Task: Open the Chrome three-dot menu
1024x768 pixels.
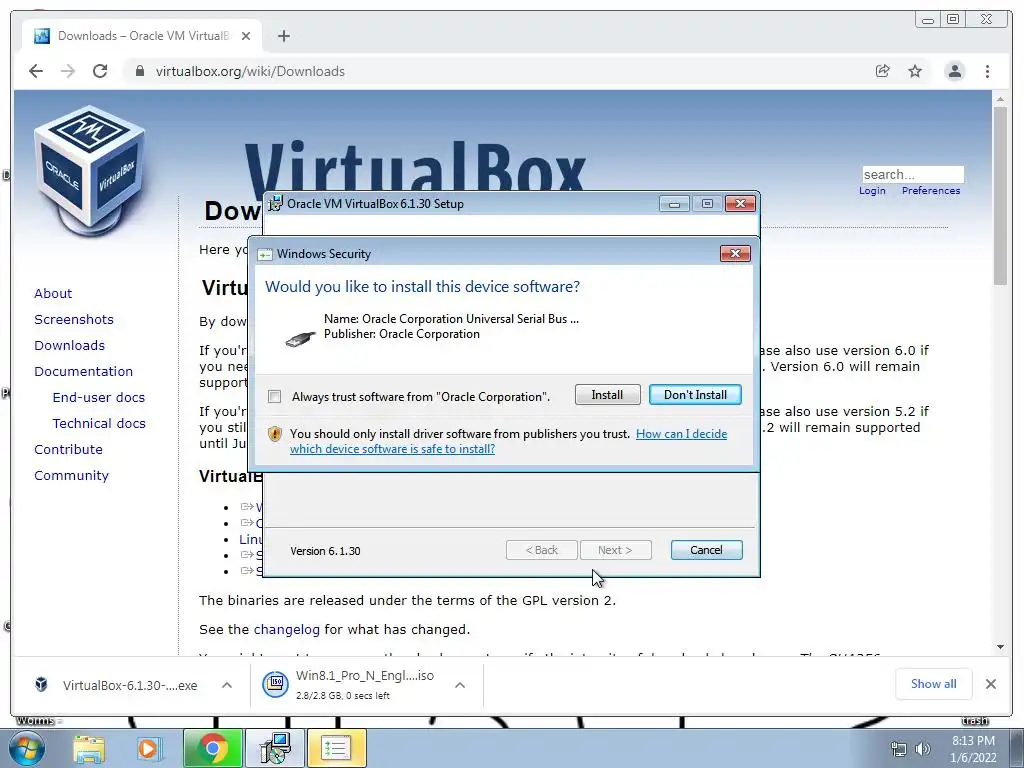Action: click(x=987, y=71)
